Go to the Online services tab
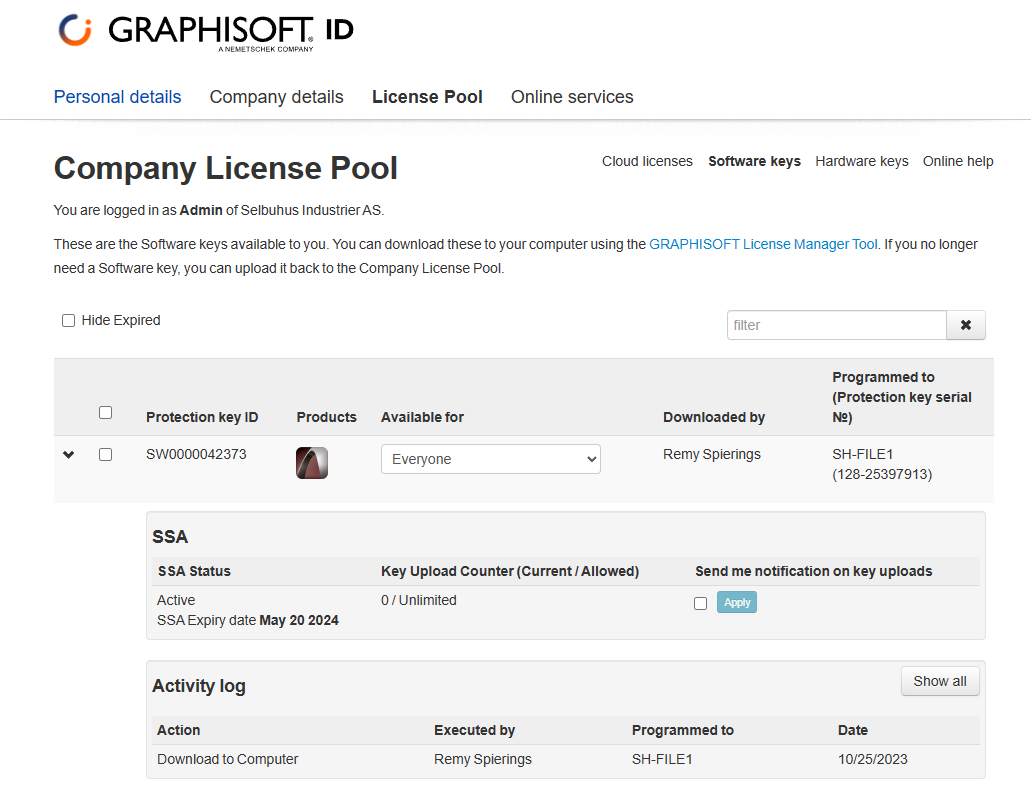Screen dimensions: 1031x803 point(572,97)
